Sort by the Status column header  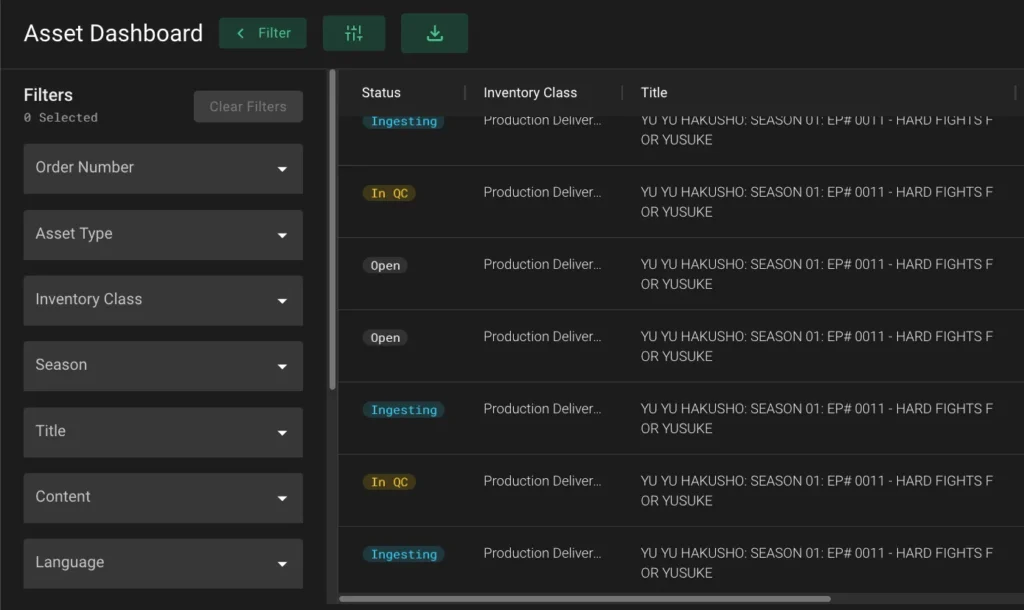(381, 93)
